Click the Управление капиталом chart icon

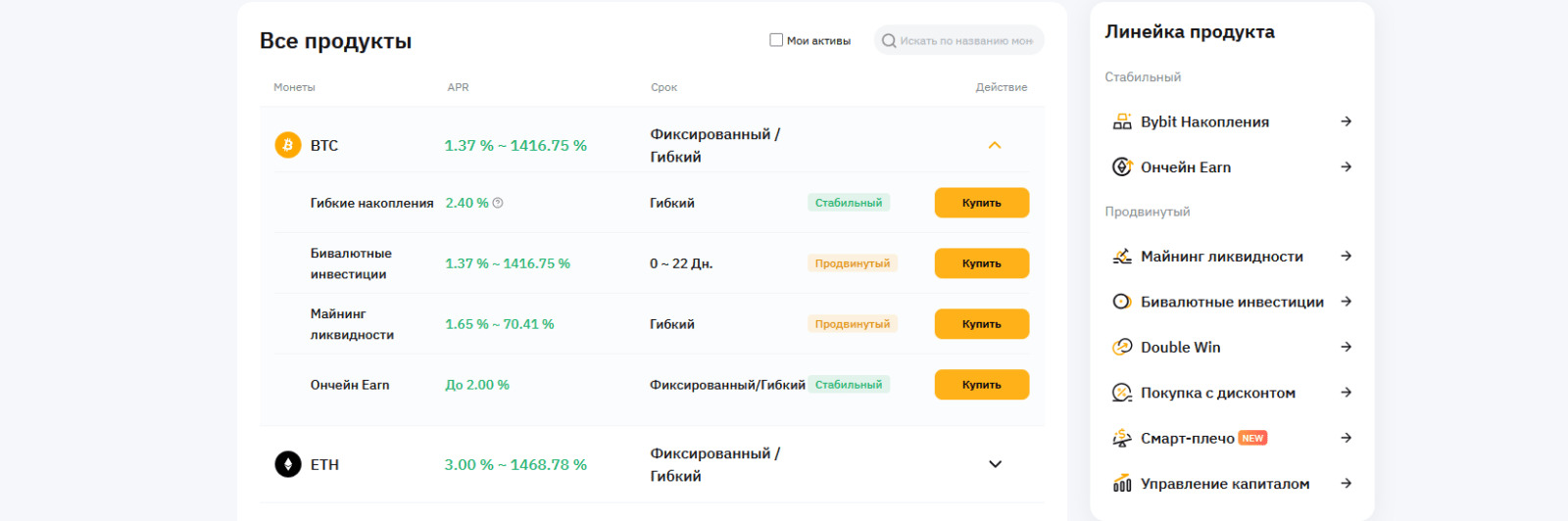tap(1122, 484)
